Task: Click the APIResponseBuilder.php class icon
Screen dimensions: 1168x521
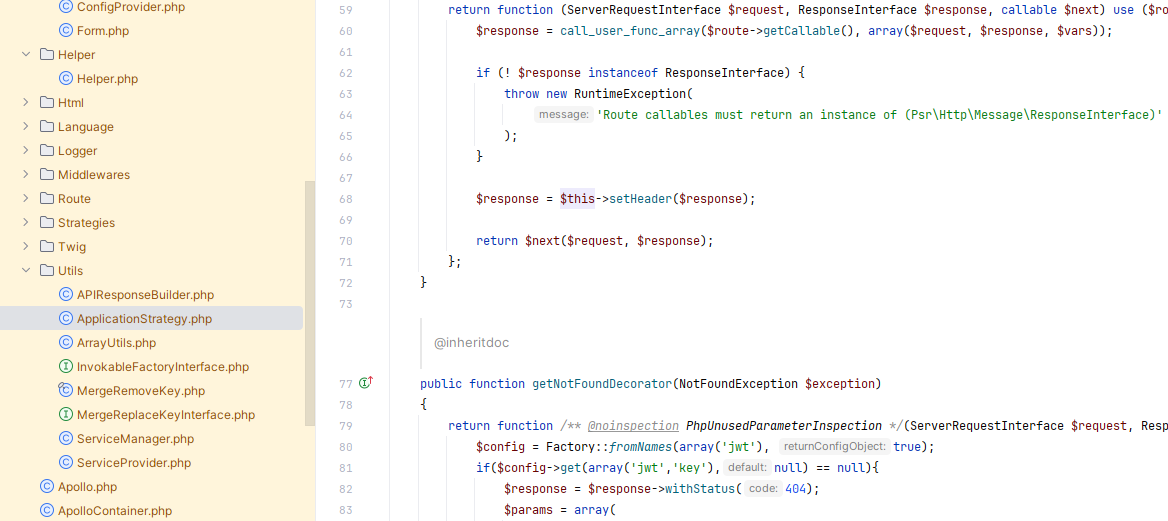Action: (x=66, y=295)
